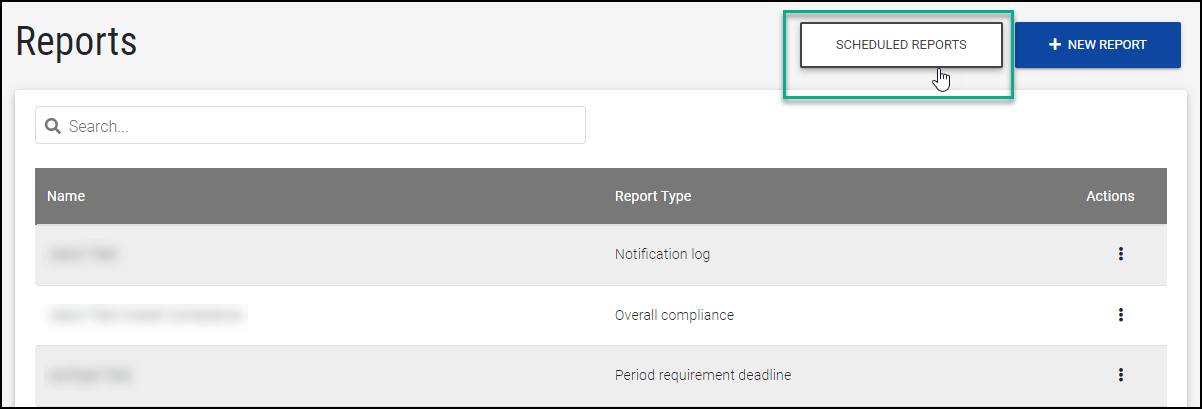Viewport: 1202px width, 409px height.
Task: Open three-dot menu for Period requirement deadline
Action: pos(1120,375)
